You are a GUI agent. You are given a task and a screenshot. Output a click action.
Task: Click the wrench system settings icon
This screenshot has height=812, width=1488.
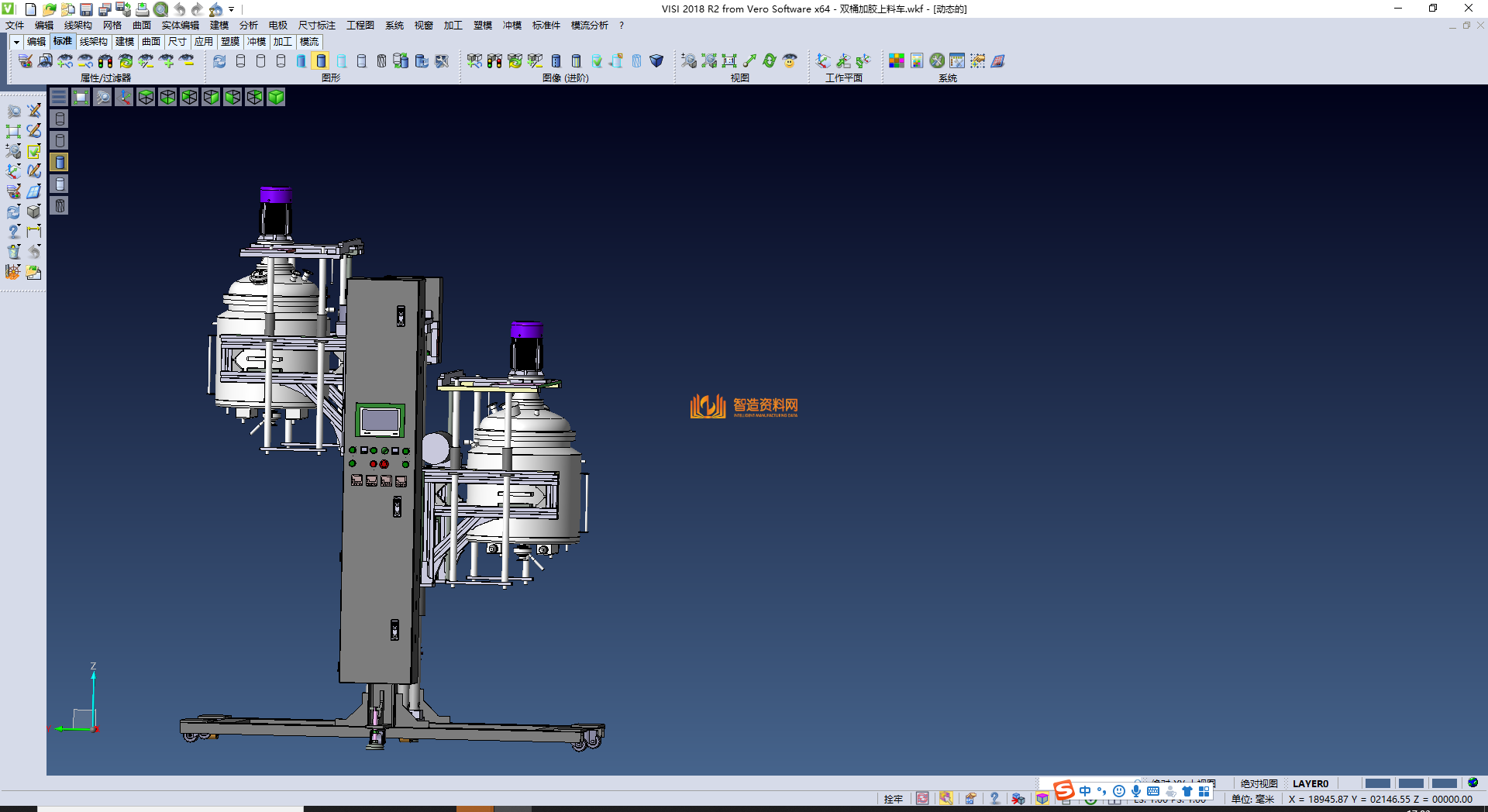click(x=937, y=61)
